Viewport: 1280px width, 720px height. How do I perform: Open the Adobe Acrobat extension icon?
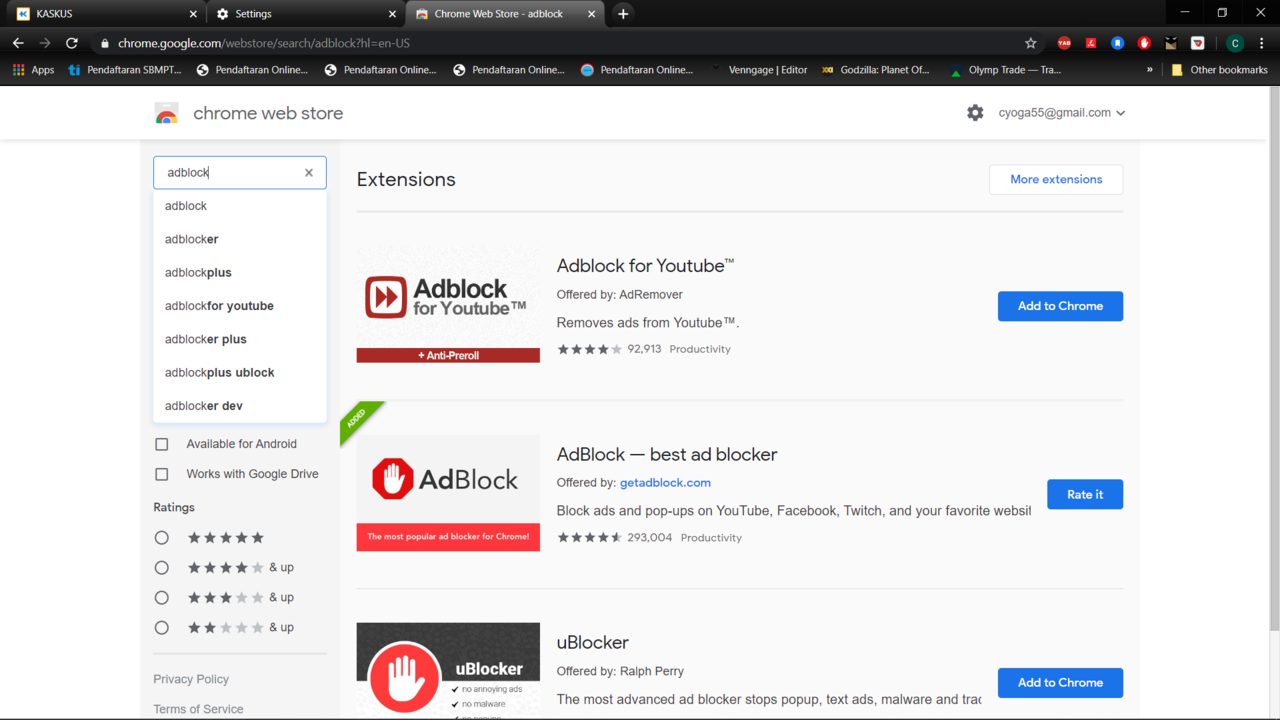[1091, 43]
